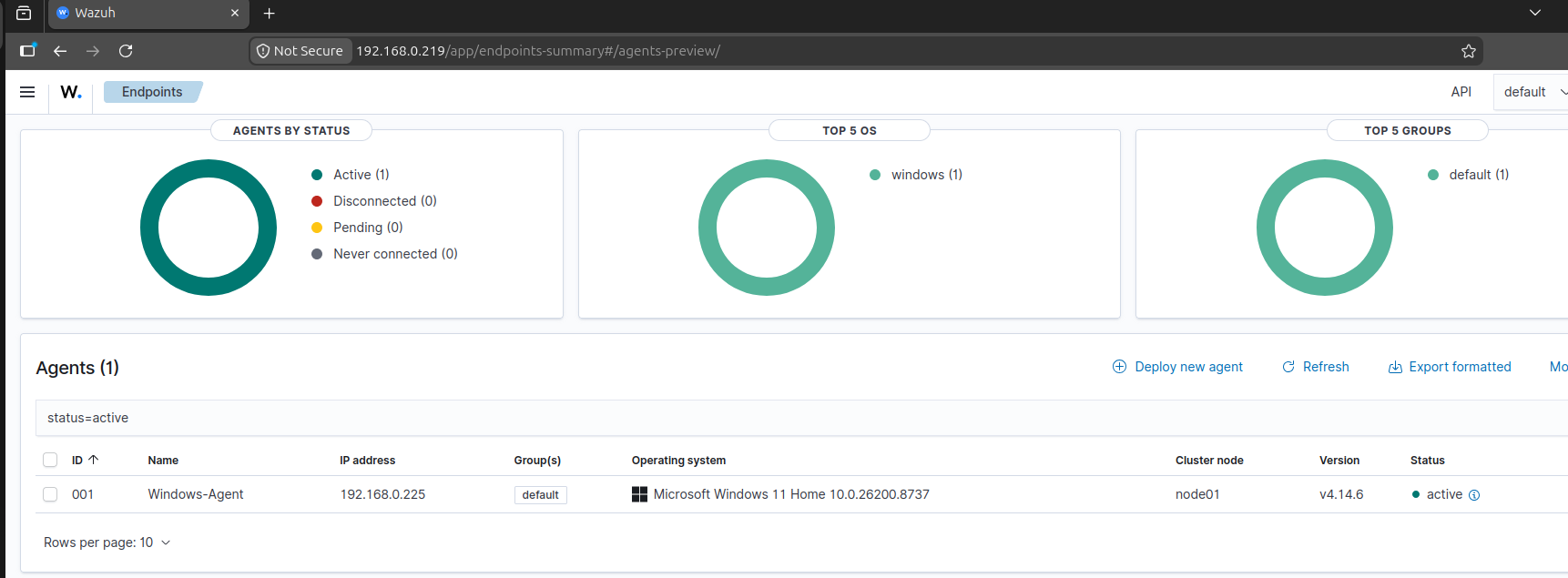Image resolution: width=1568 pixels, height=578 pixels.
Task: Open the default API selector dropdown
Action: tap(1533, 92)
